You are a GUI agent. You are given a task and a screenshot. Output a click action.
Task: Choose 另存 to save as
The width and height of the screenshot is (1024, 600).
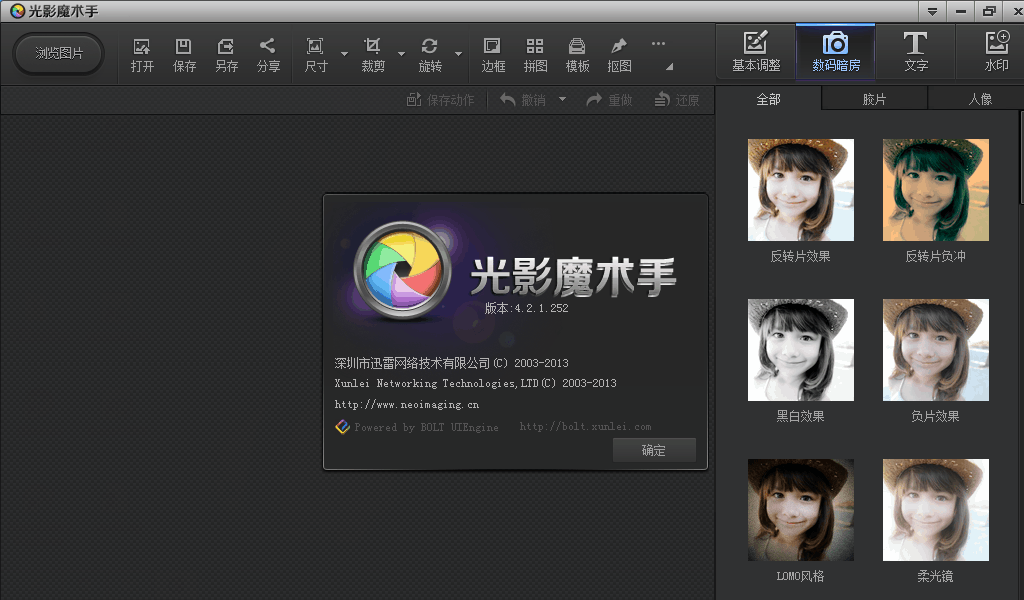[226, 55]
